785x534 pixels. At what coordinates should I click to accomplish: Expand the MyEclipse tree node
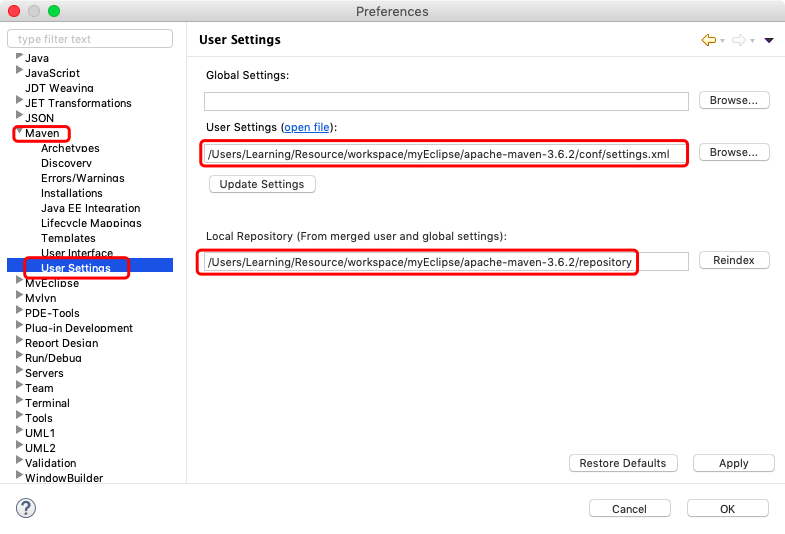(x=19, y=283)
